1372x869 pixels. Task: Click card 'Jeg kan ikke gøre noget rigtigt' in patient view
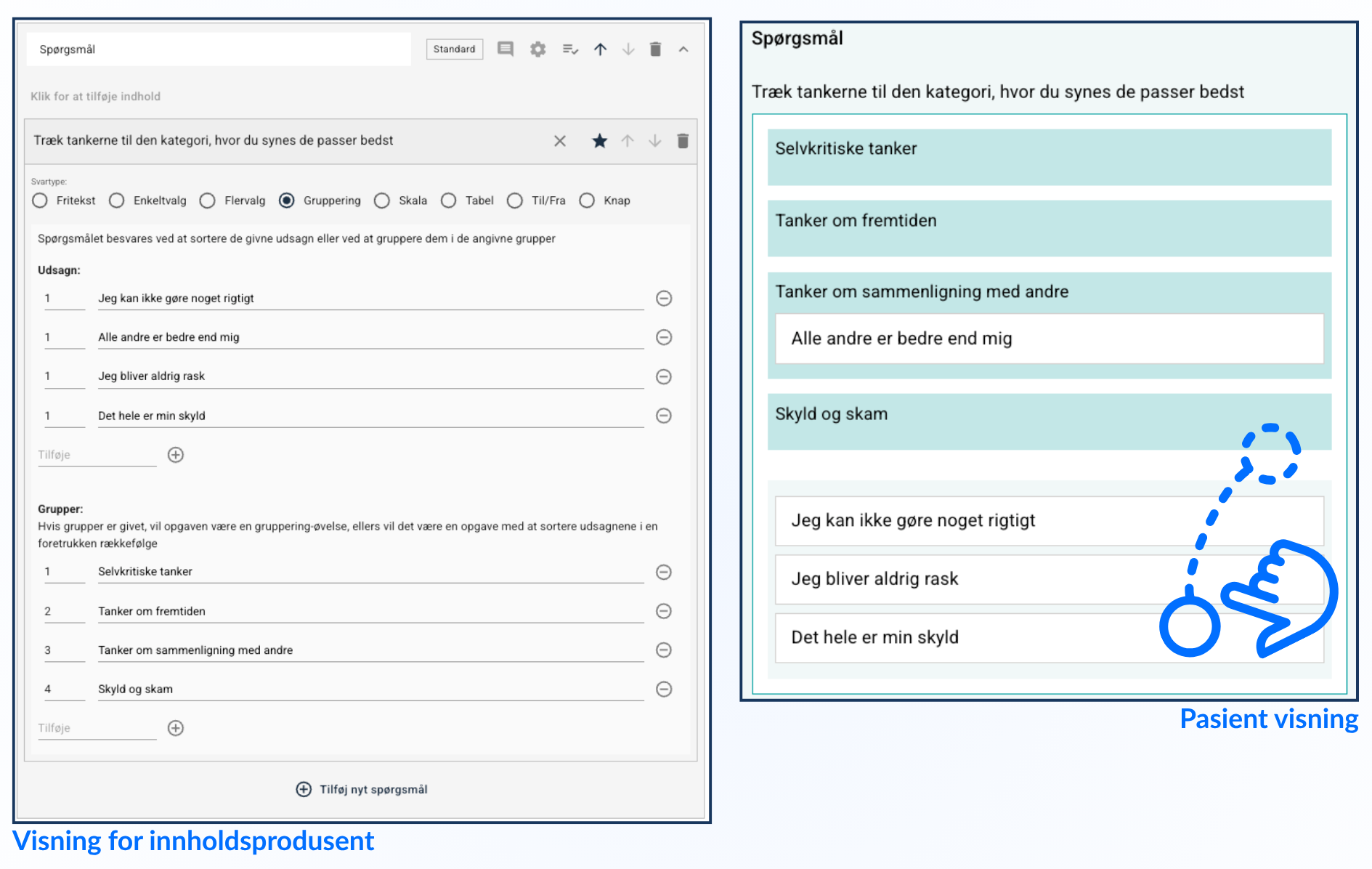pos(1050,521)
